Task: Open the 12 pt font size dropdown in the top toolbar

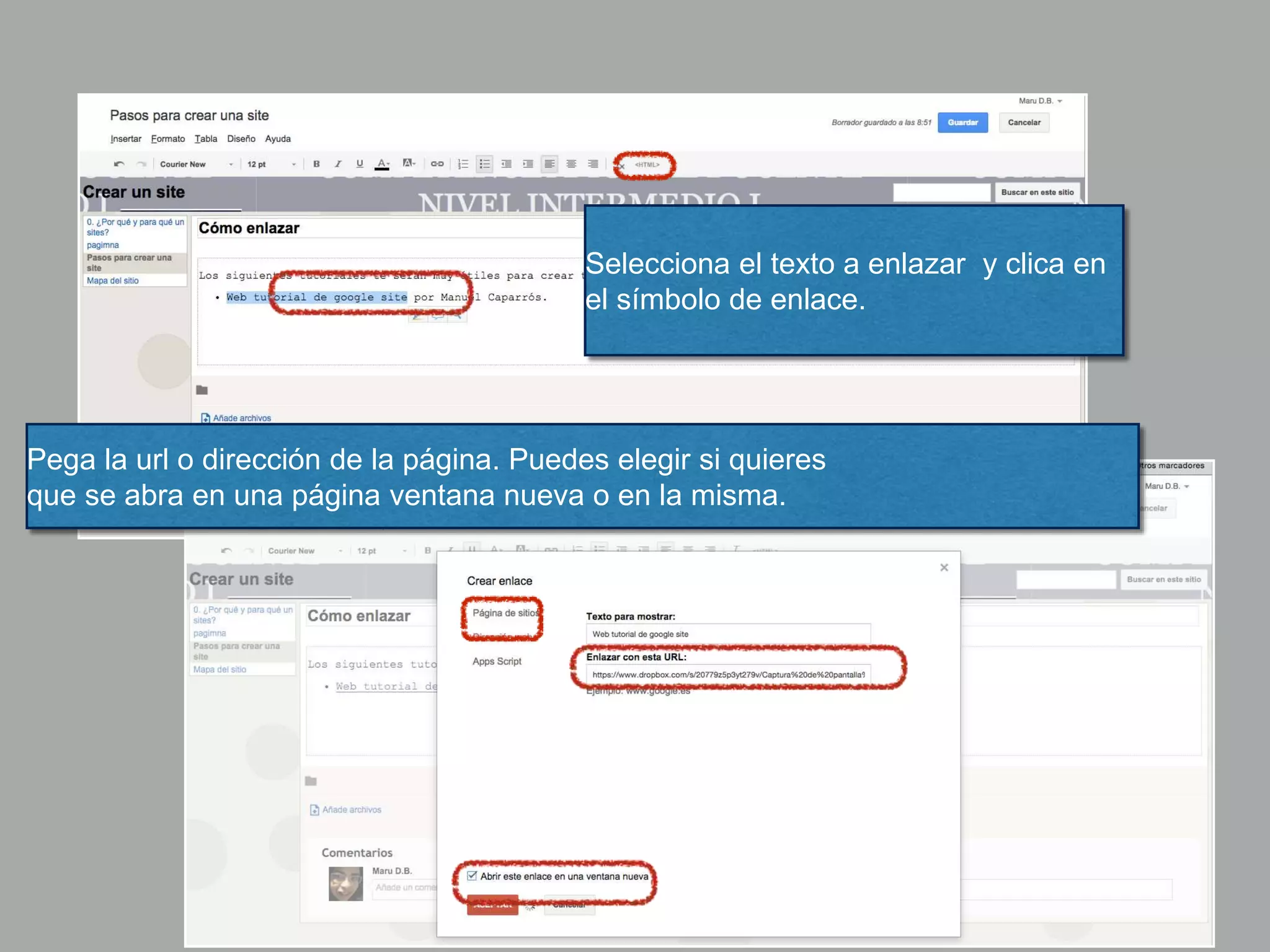Action: pos(272,164)
